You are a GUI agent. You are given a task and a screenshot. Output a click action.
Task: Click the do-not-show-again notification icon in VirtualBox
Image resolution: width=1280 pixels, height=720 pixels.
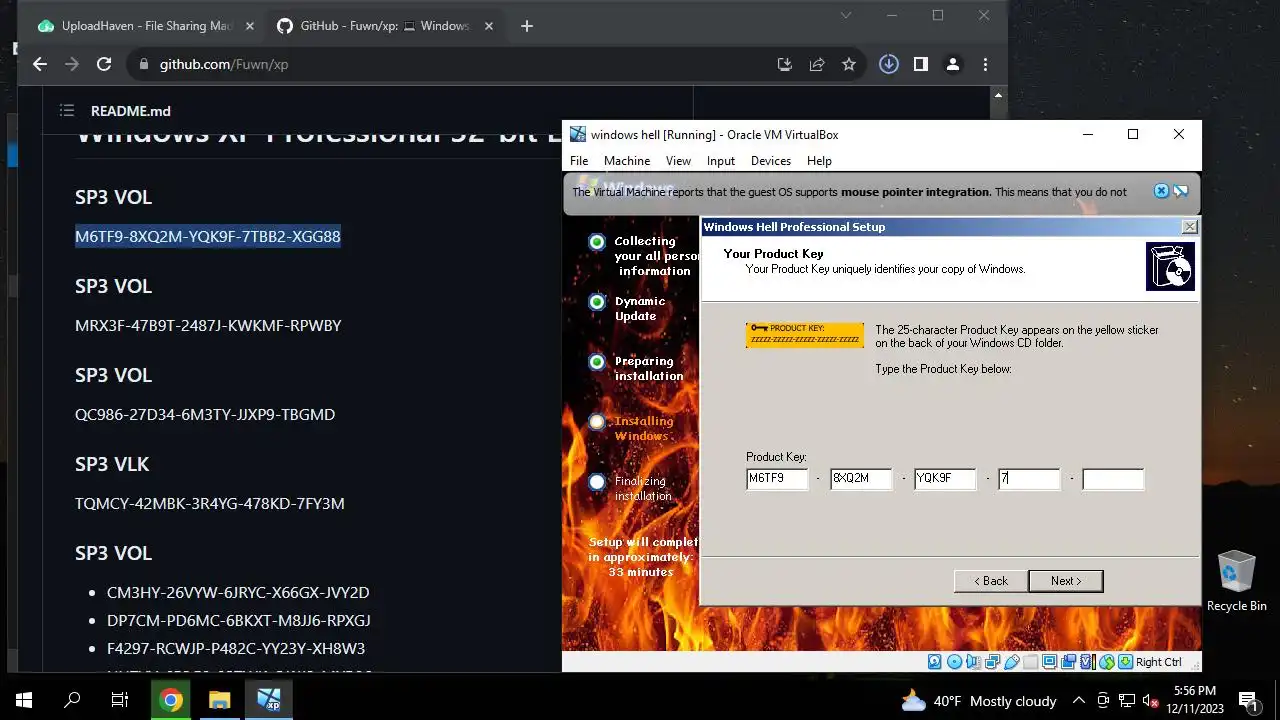coord(1181,191)
